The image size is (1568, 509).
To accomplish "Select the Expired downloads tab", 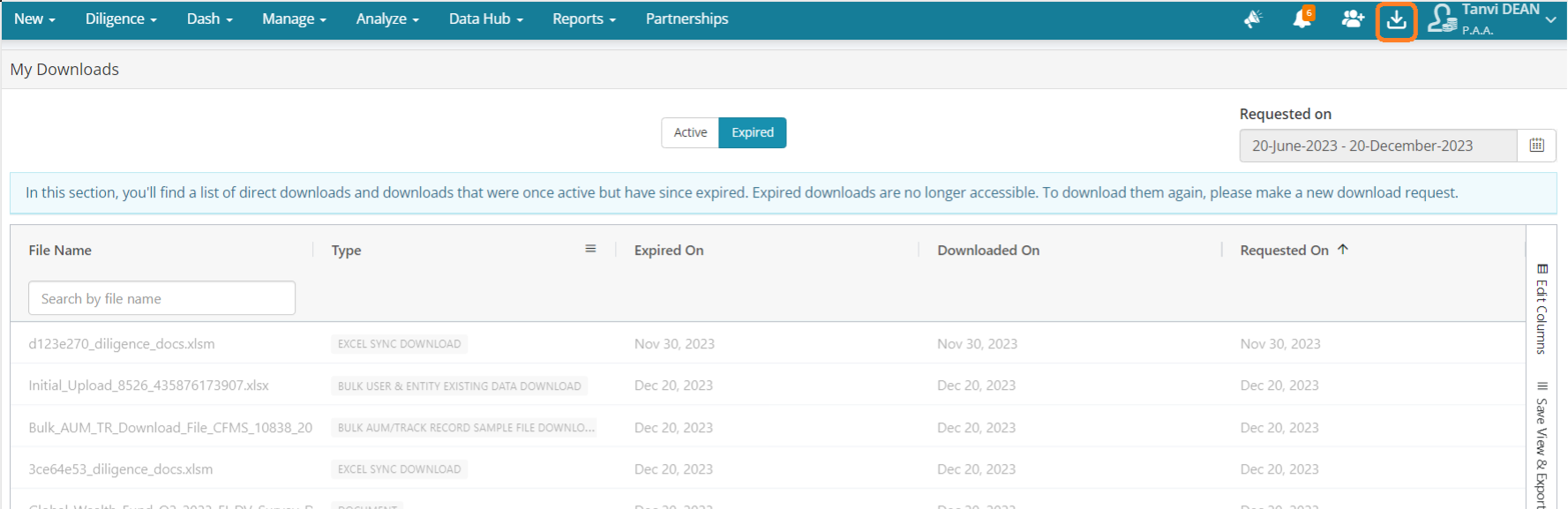I will 753,132.
